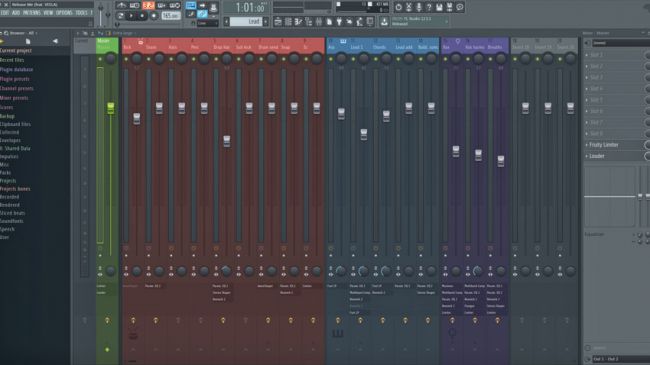The image size is (650, 365).
Task: Expand effect Slot 5 options arrow
Action: [587, 100]
